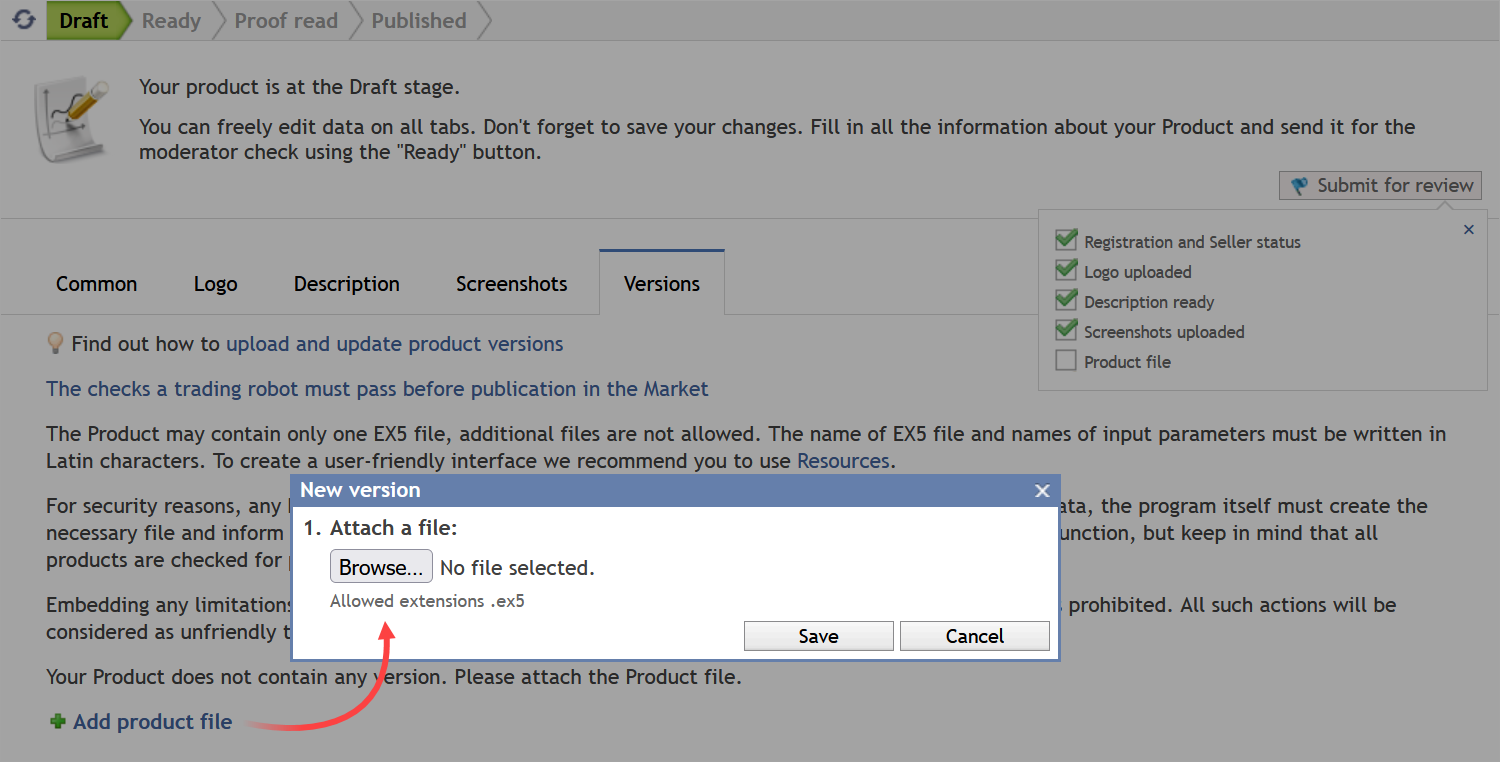The width and height of the screenshot is (1500, 762).
Task: Toggle Screenshots uploaded checkbox
Action: 1066,330
